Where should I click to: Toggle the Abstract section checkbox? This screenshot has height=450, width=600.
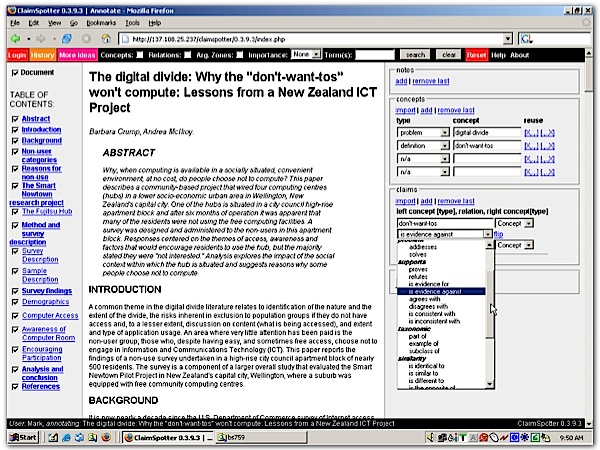click(15, 119)
